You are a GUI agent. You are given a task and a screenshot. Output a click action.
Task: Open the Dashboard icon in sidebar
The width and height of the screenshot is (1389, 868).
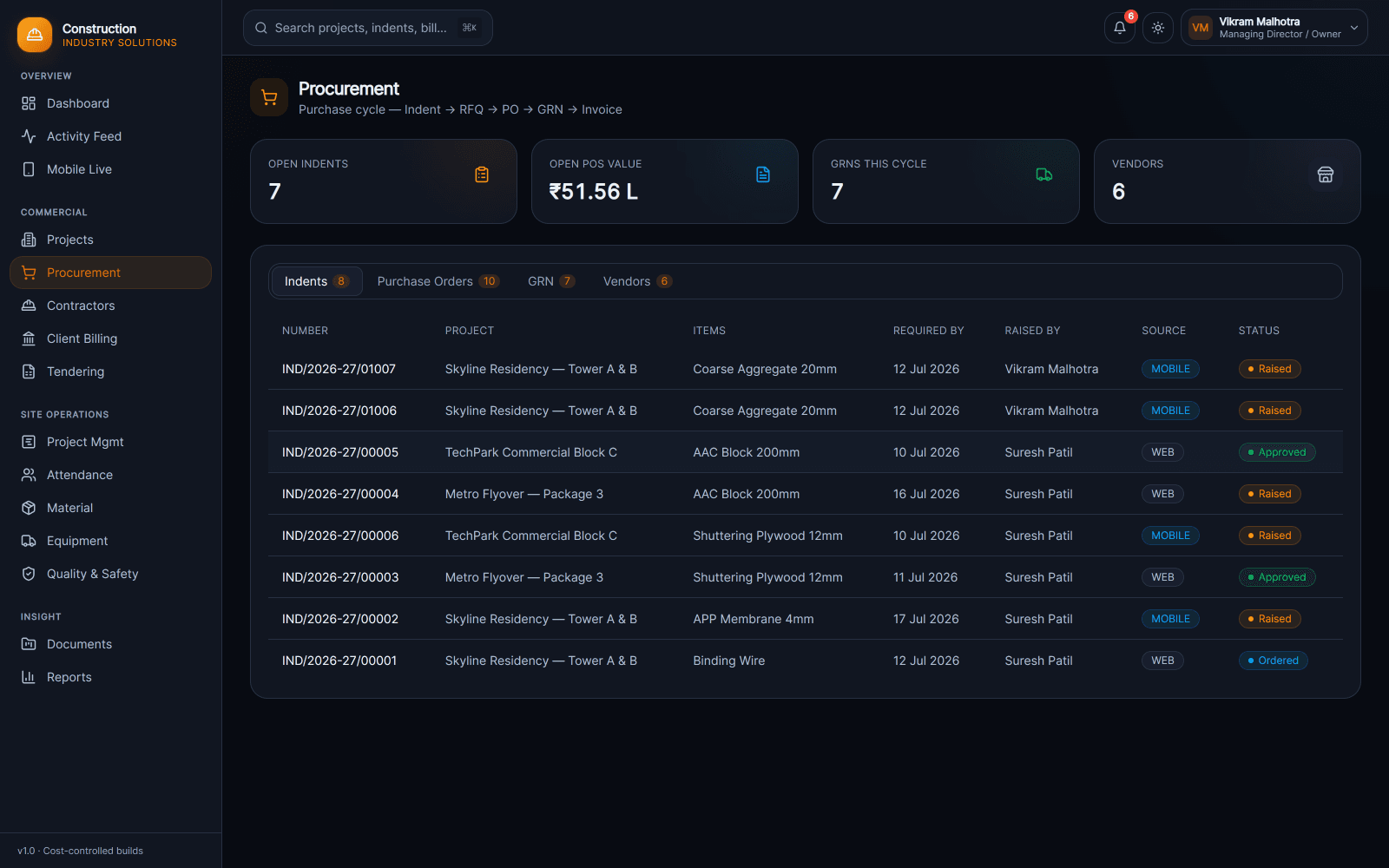[29, 103]
